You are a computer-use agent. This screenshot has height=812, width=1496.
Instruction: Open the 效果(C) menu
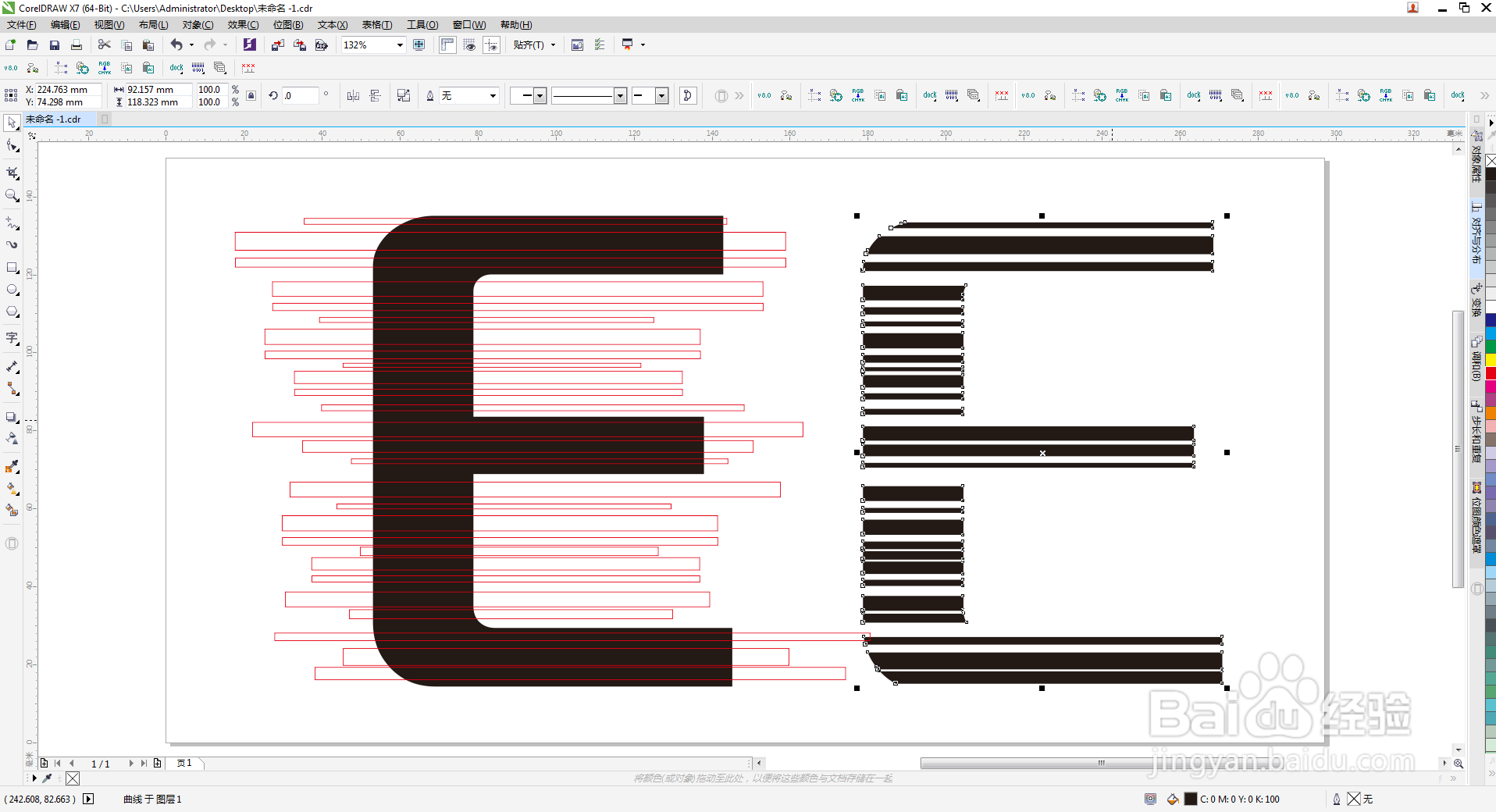point(243,25)
